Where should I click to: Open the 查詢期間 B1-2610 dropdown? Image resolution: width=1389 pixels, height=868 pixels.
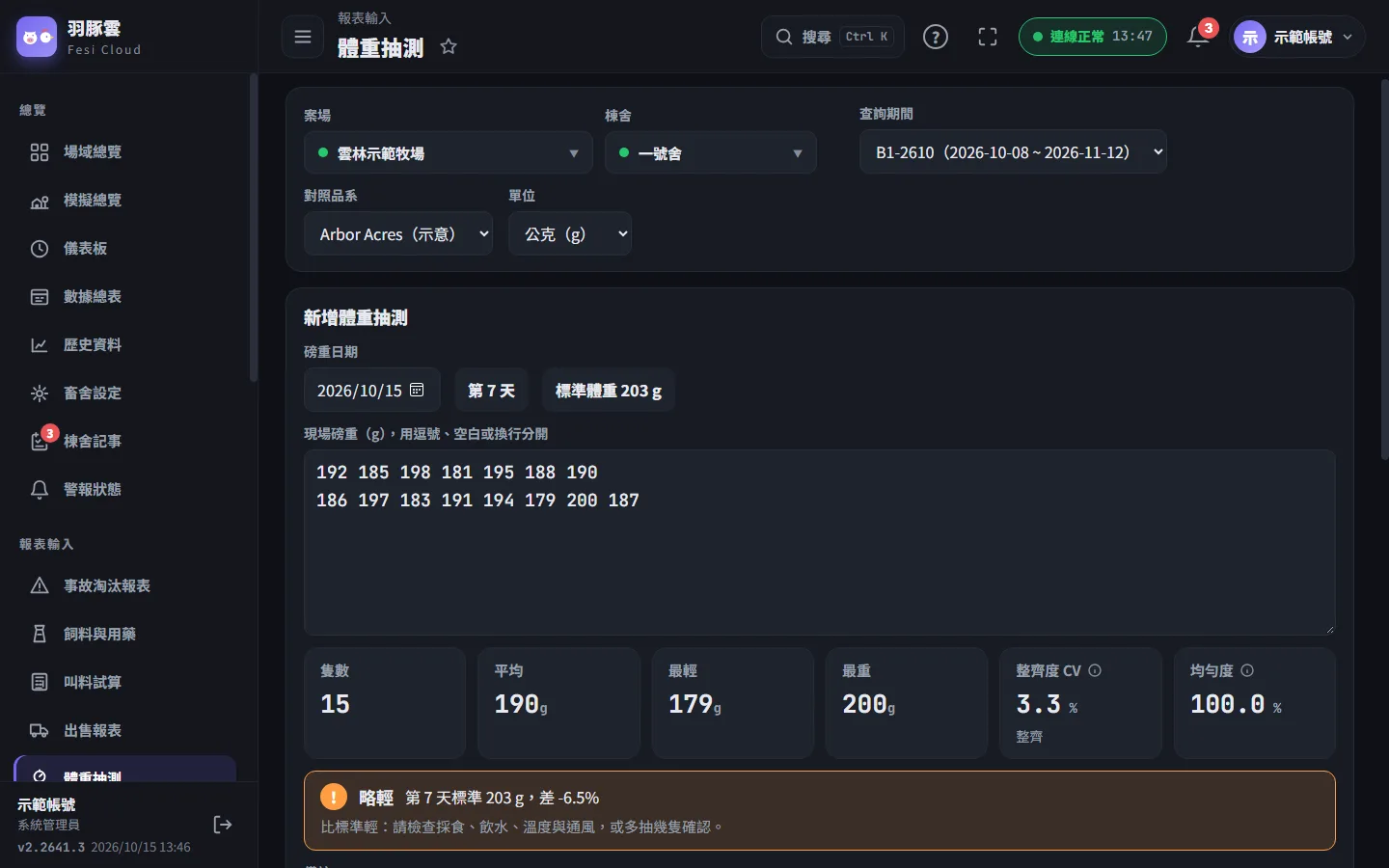1013,151
